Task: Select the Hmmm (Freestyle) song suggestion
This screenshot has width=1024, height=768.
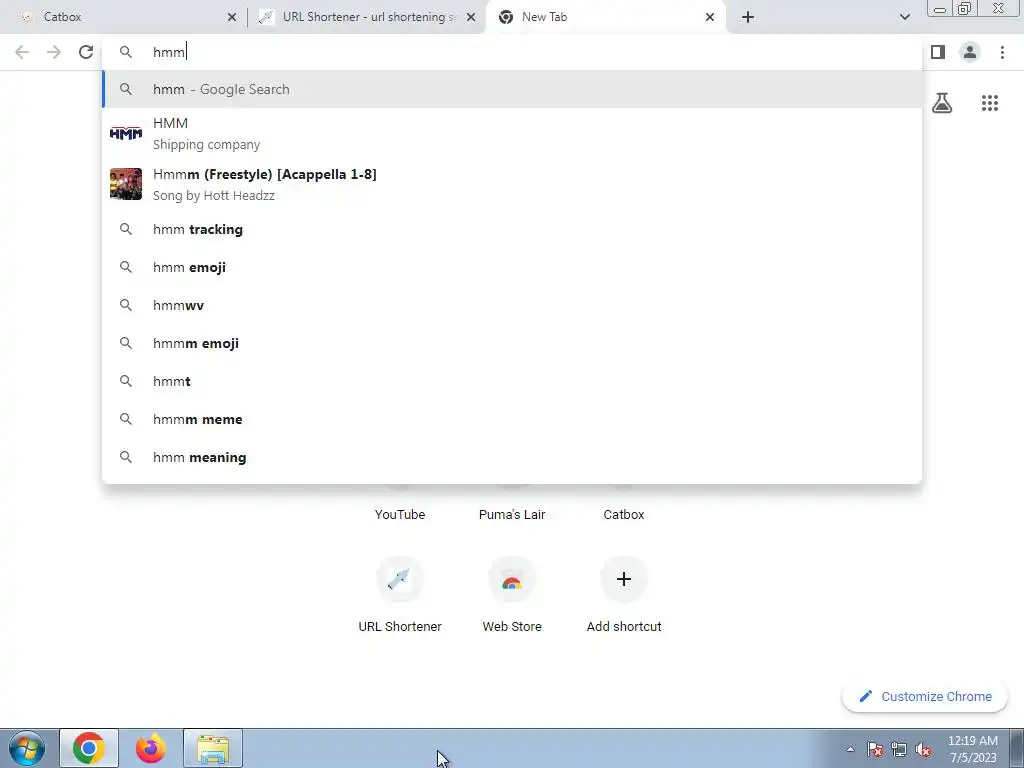Action: point(512,184)
